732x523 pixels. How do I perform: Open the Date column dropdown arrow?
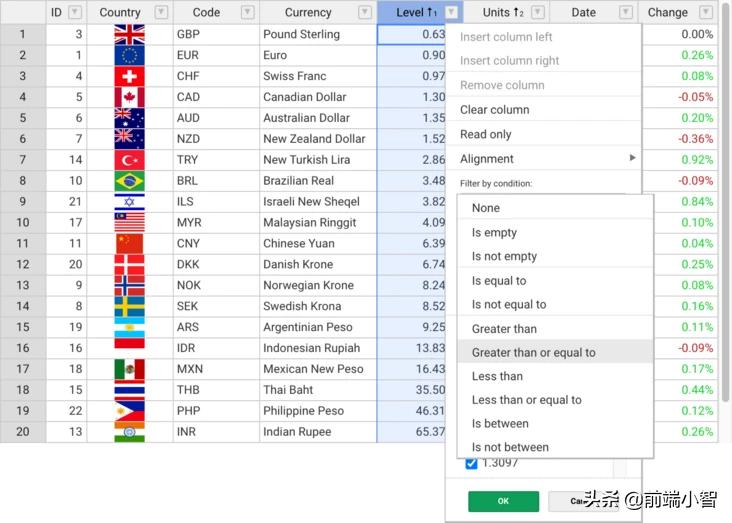[x=626, y=12]
